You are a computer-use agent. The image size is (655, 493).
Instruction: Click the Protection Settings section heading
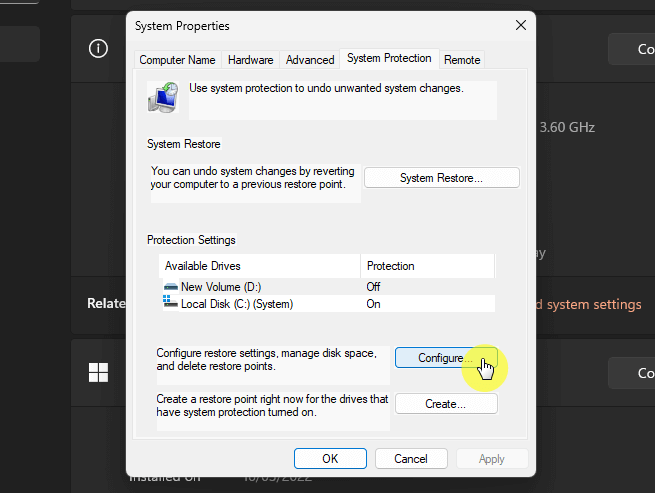tap(191, 240)
